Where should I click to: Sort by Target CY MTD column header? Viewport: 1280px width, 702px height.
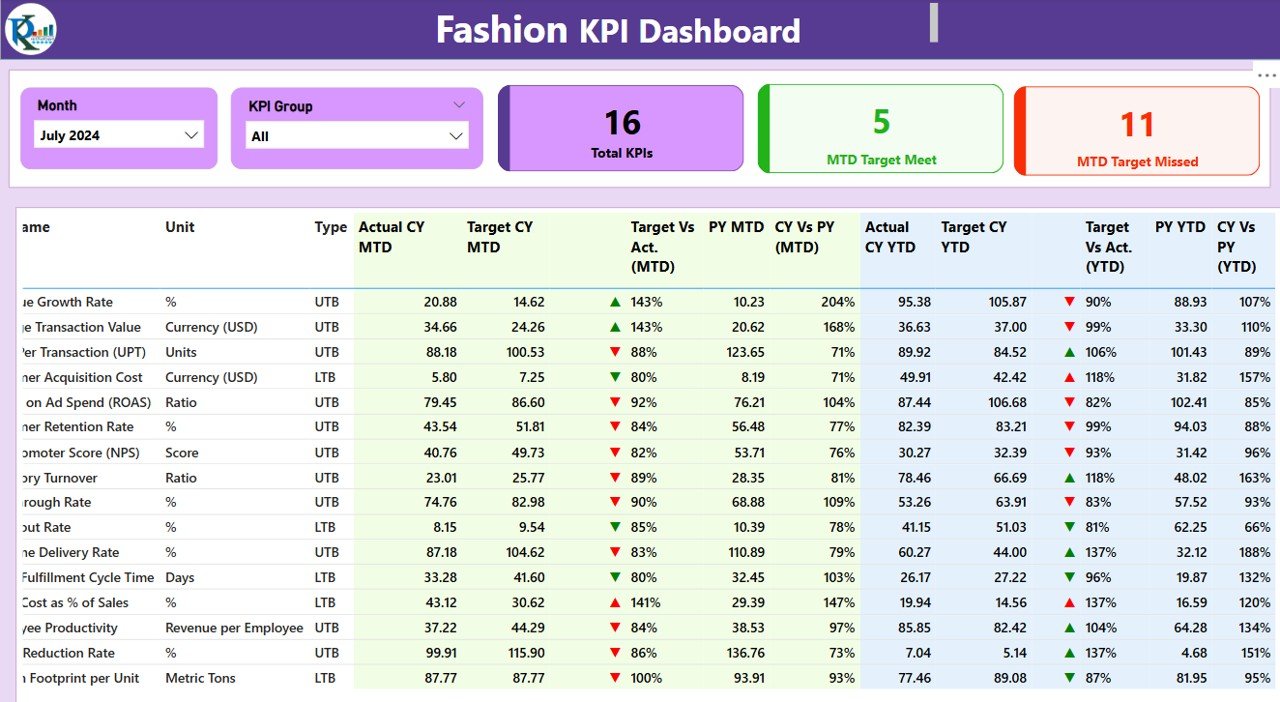(500, 237)
